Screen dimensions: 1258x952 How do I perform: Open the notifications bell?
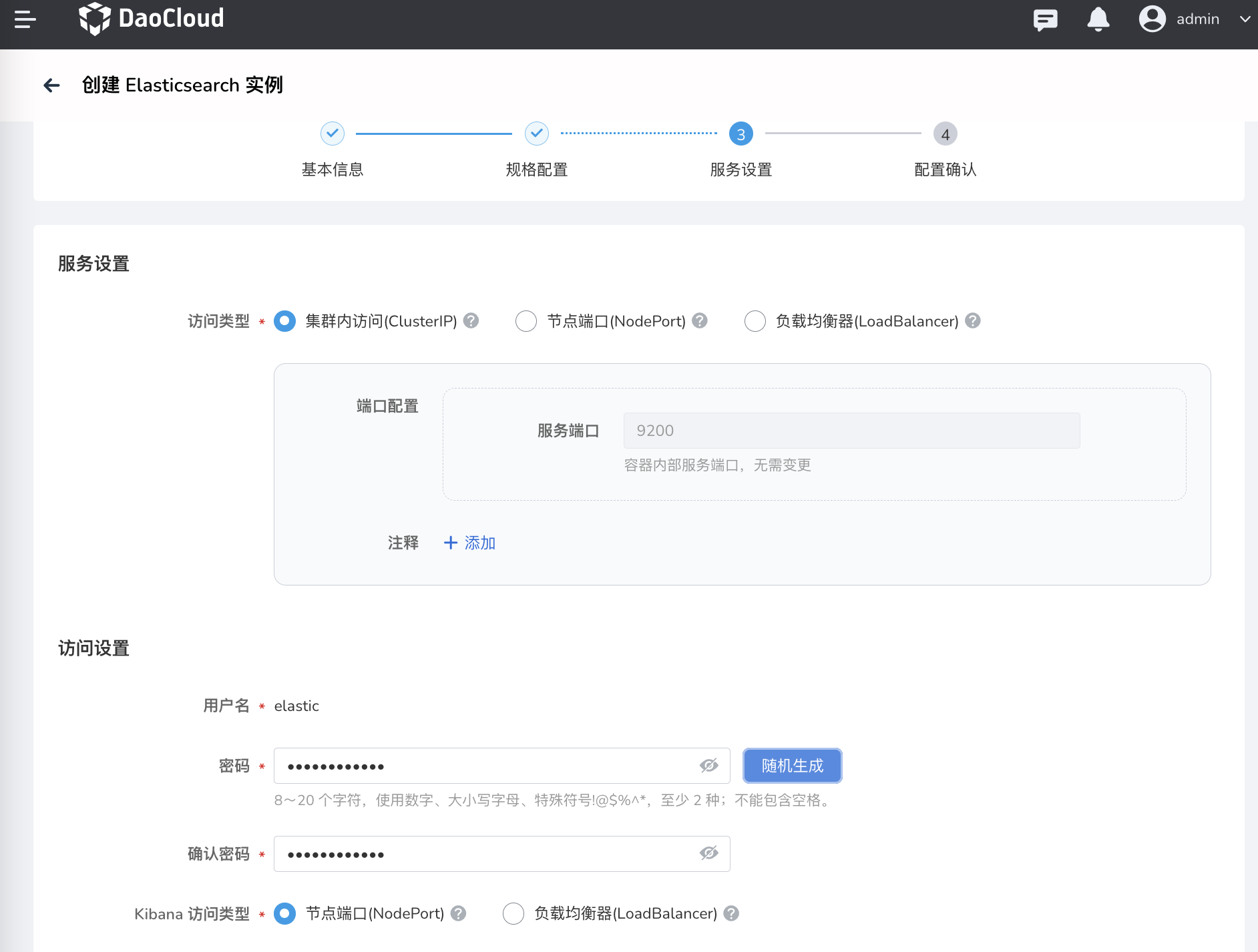1098,19
